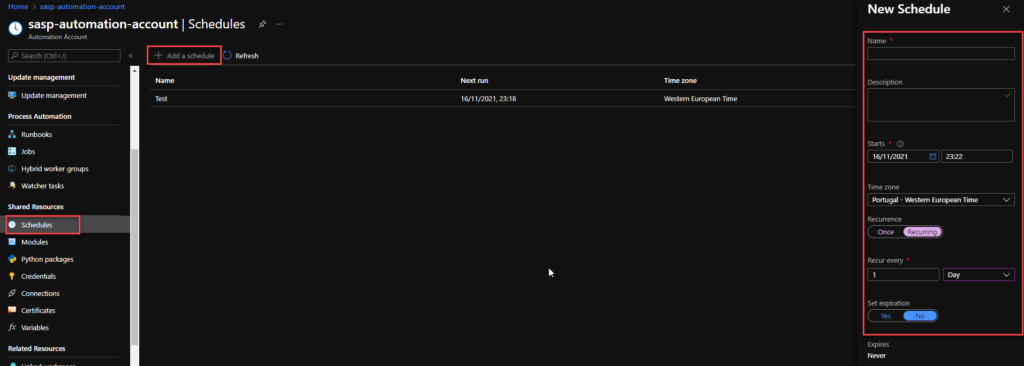Click the Hybrid worker groups icon
1024x366 pixels.
(x=12, y=169)
